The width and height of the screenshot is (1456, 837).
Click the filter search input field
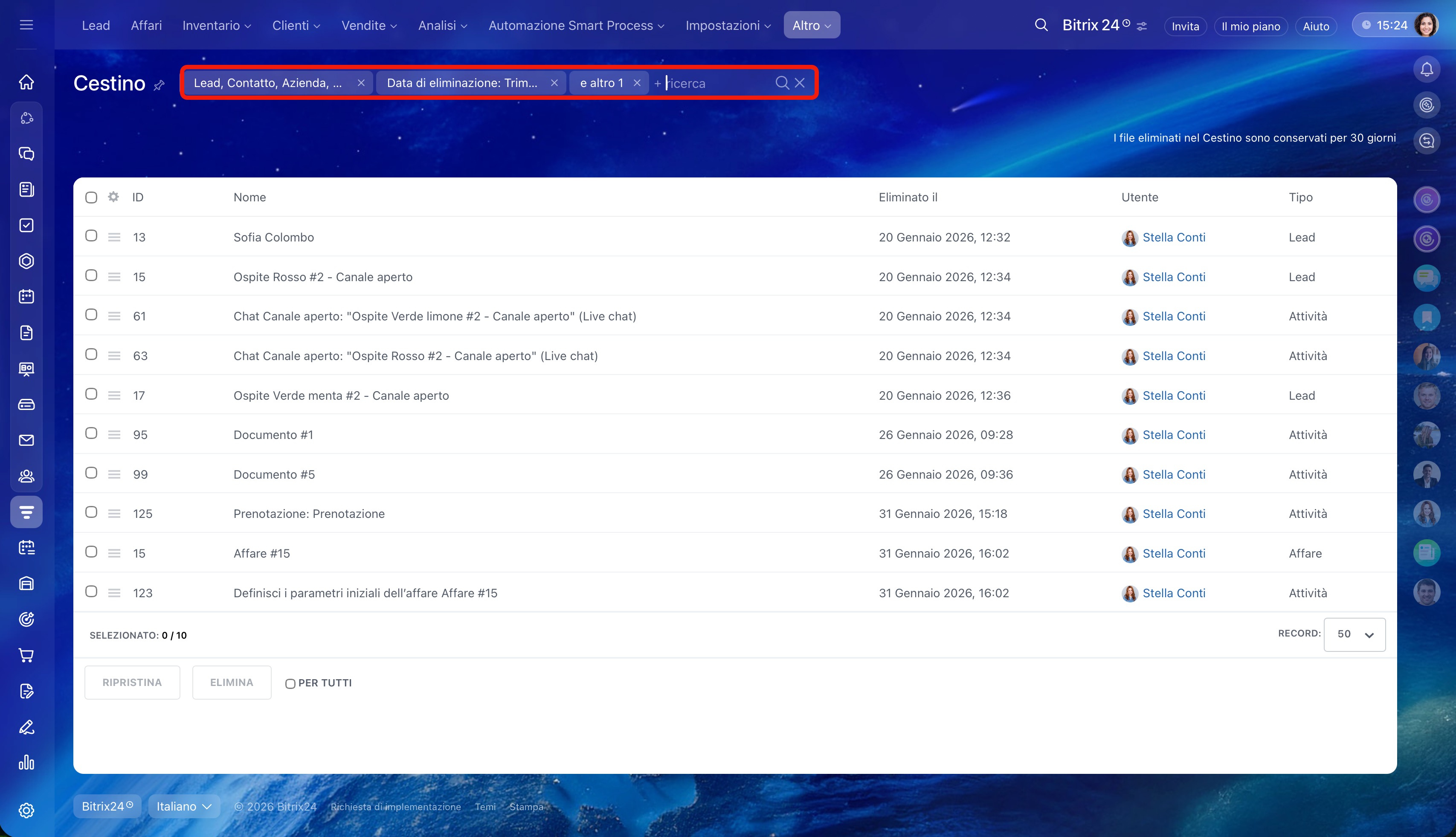tap(715, 83)
